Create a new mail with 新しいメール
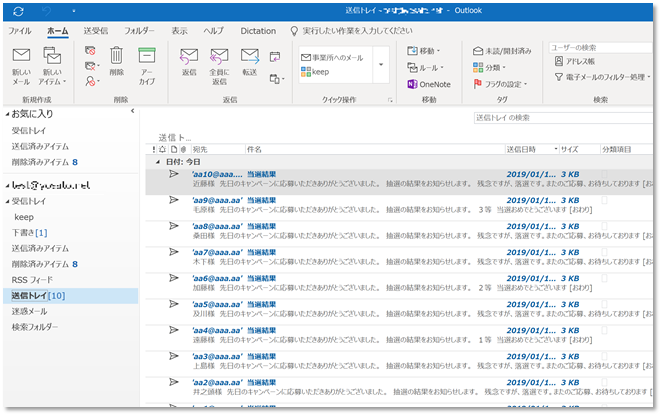Viewport: 662px width, 416px height. click(21, 65)
